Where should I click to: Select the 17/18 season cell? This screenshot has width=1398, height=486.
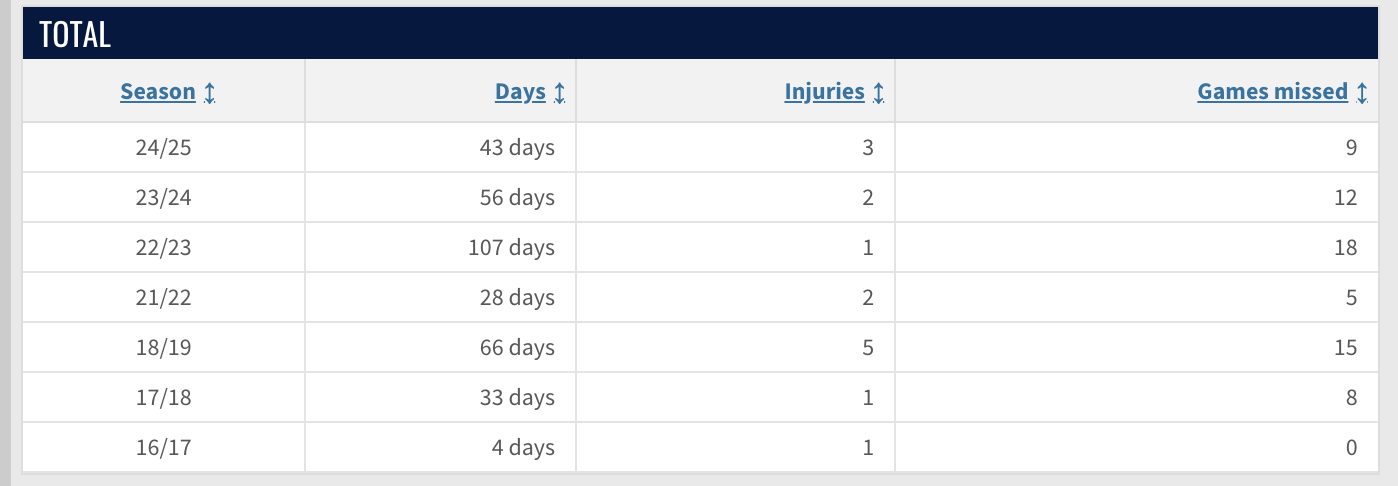point(163,398)
